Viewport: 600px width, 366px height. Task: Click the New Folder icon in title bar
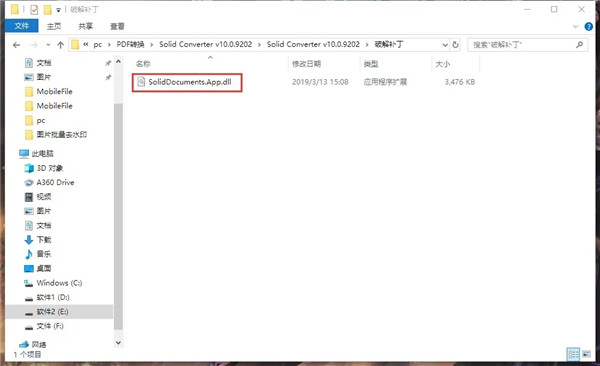coord(47,10)
